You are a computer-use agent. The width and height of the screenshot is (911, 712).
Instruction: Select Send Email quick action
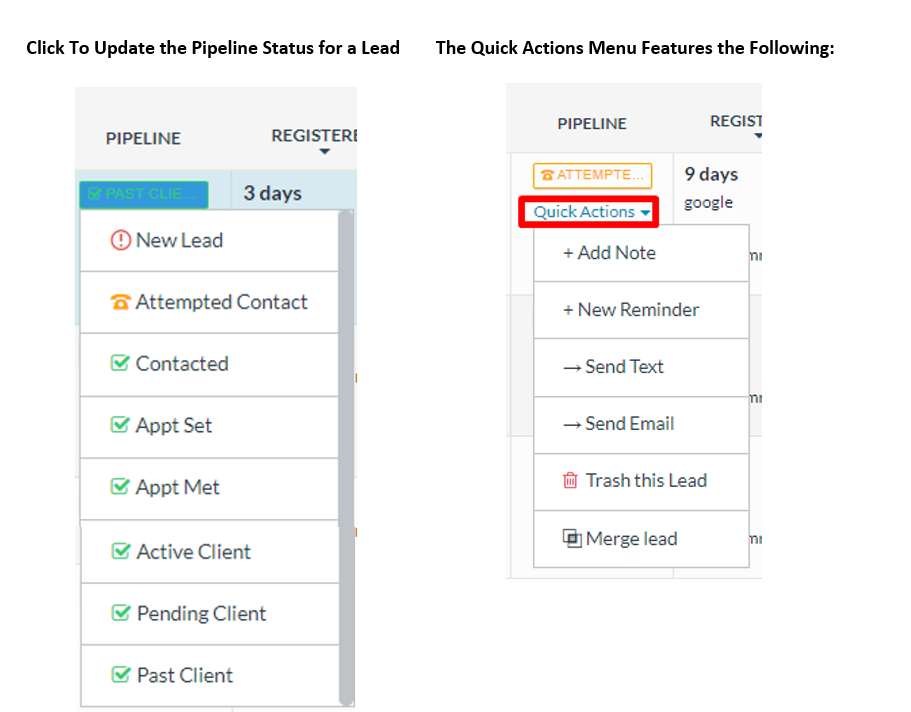point(641,425)
